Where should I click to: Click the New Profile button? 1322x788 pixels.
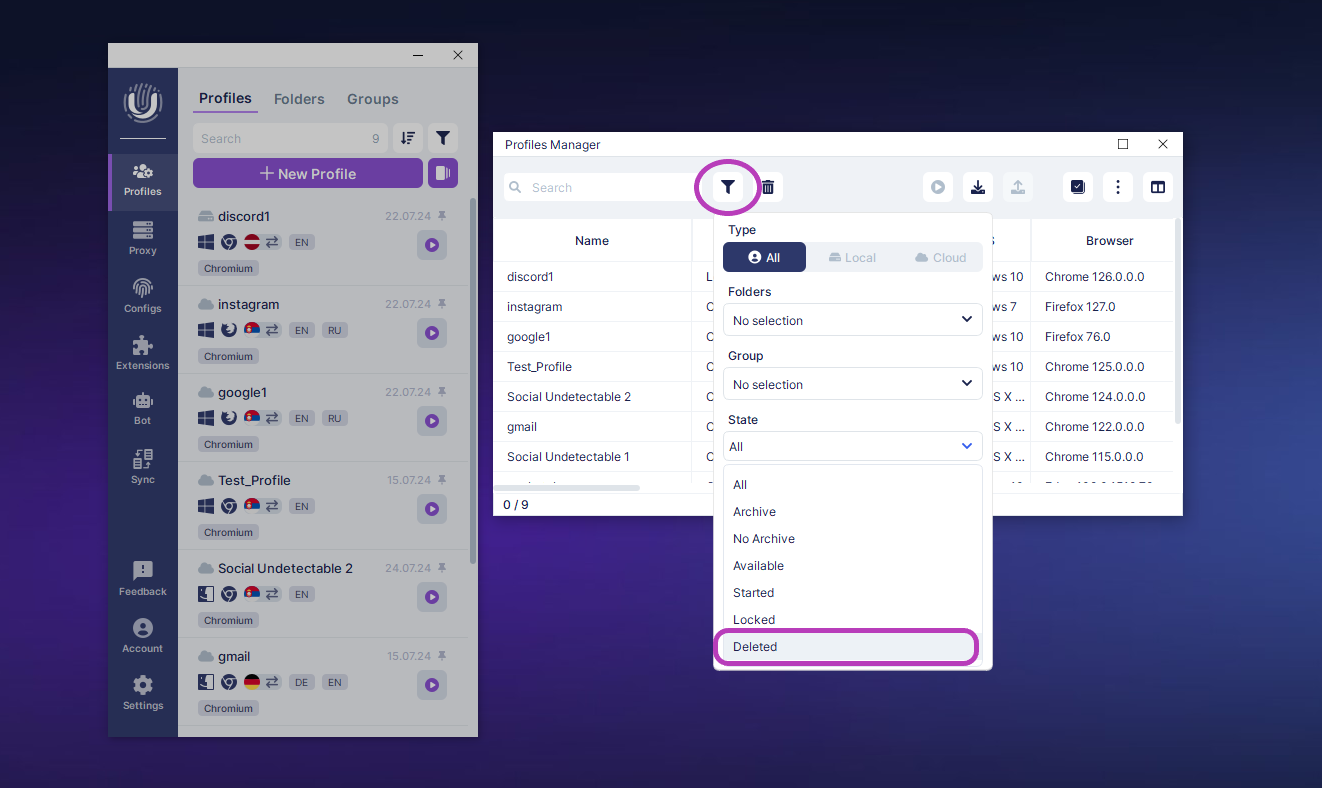tap(308, 173)
